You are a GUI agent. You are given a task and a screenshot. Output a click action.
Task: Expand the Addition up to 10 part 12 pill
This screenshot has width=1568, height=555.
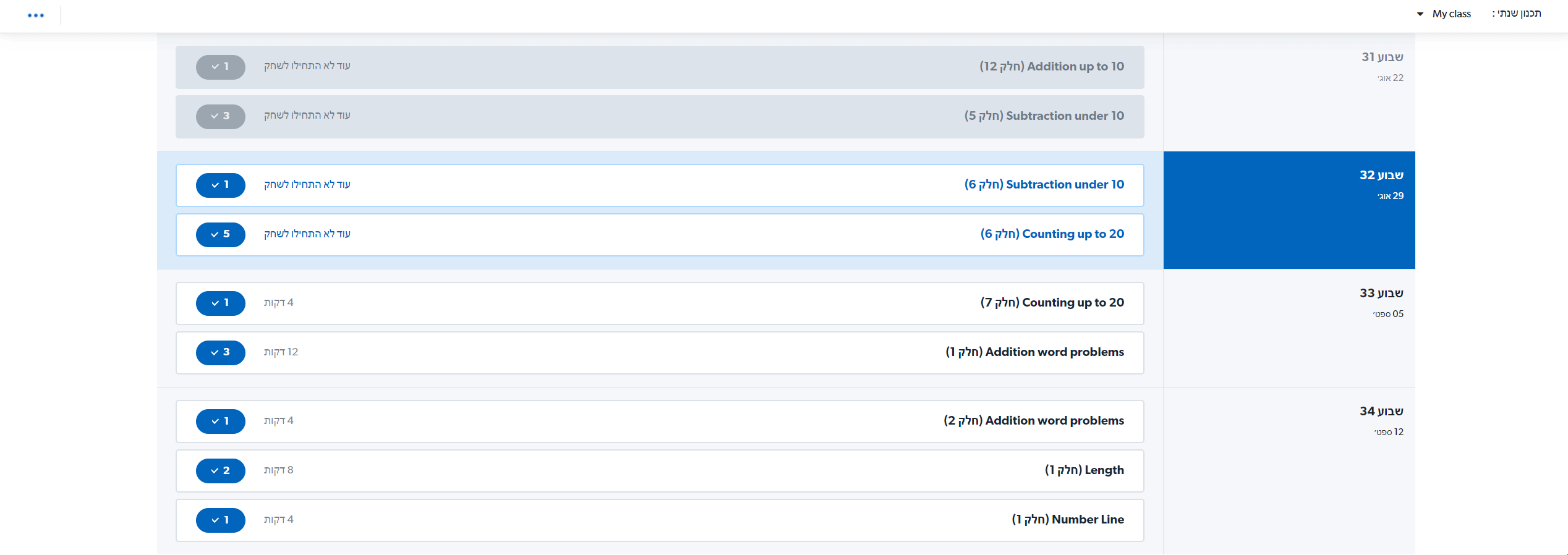tap(221, 67)
